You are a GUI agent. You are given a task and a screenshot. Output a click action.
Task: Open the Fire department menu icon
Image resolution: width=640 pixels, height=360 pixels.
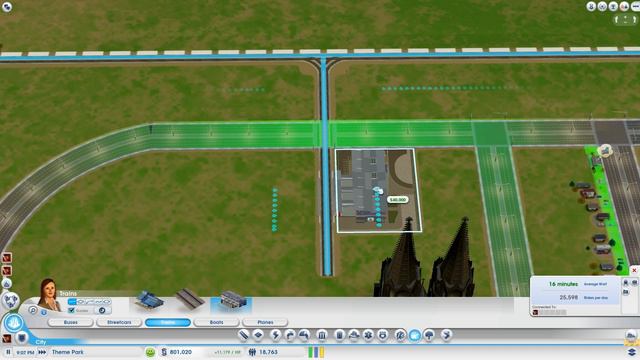[353, 335]
